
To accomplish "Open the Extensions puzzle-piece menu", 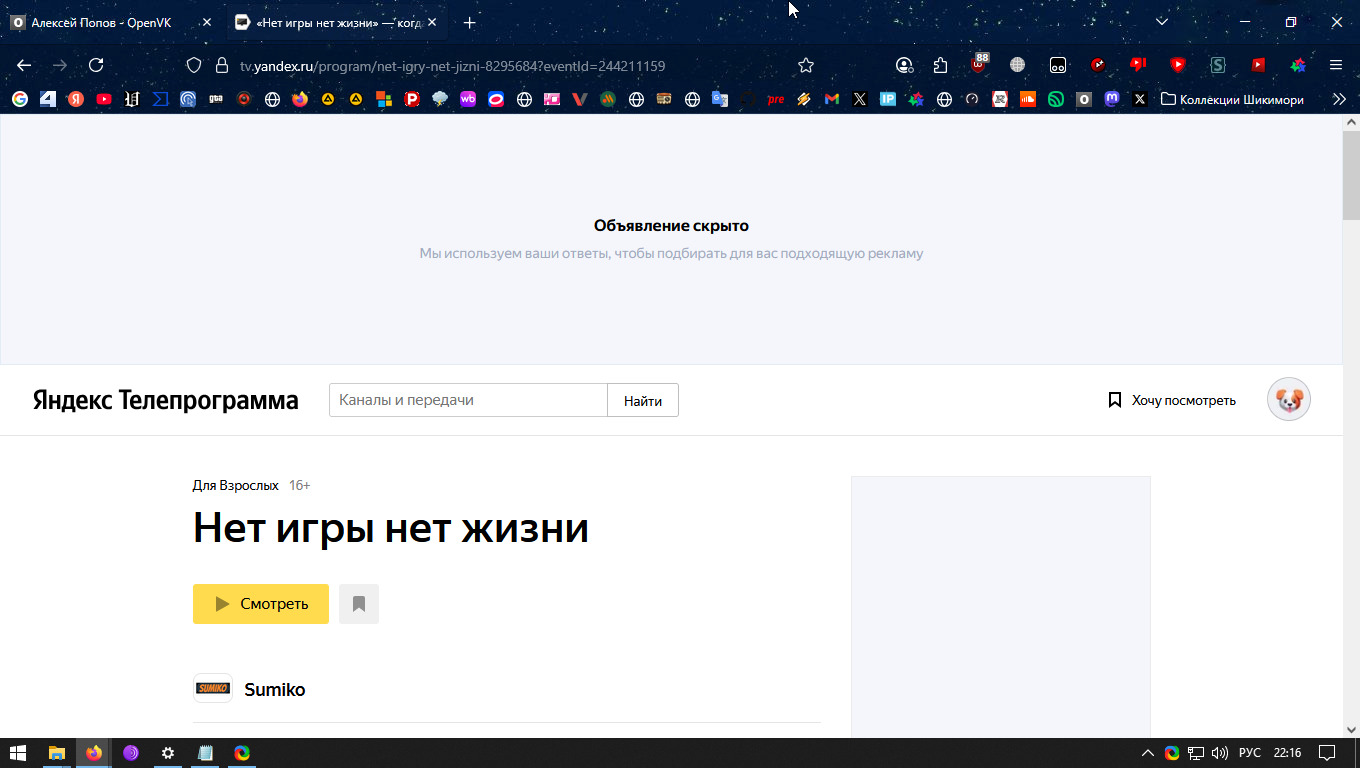I will 940,65.
